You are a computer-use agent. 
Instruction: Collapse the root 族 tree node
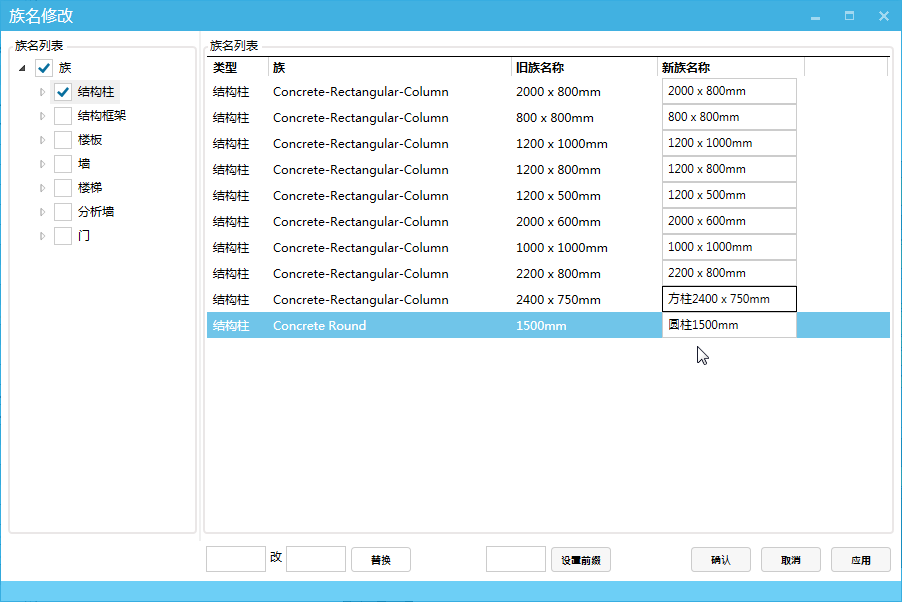point(22,68)
